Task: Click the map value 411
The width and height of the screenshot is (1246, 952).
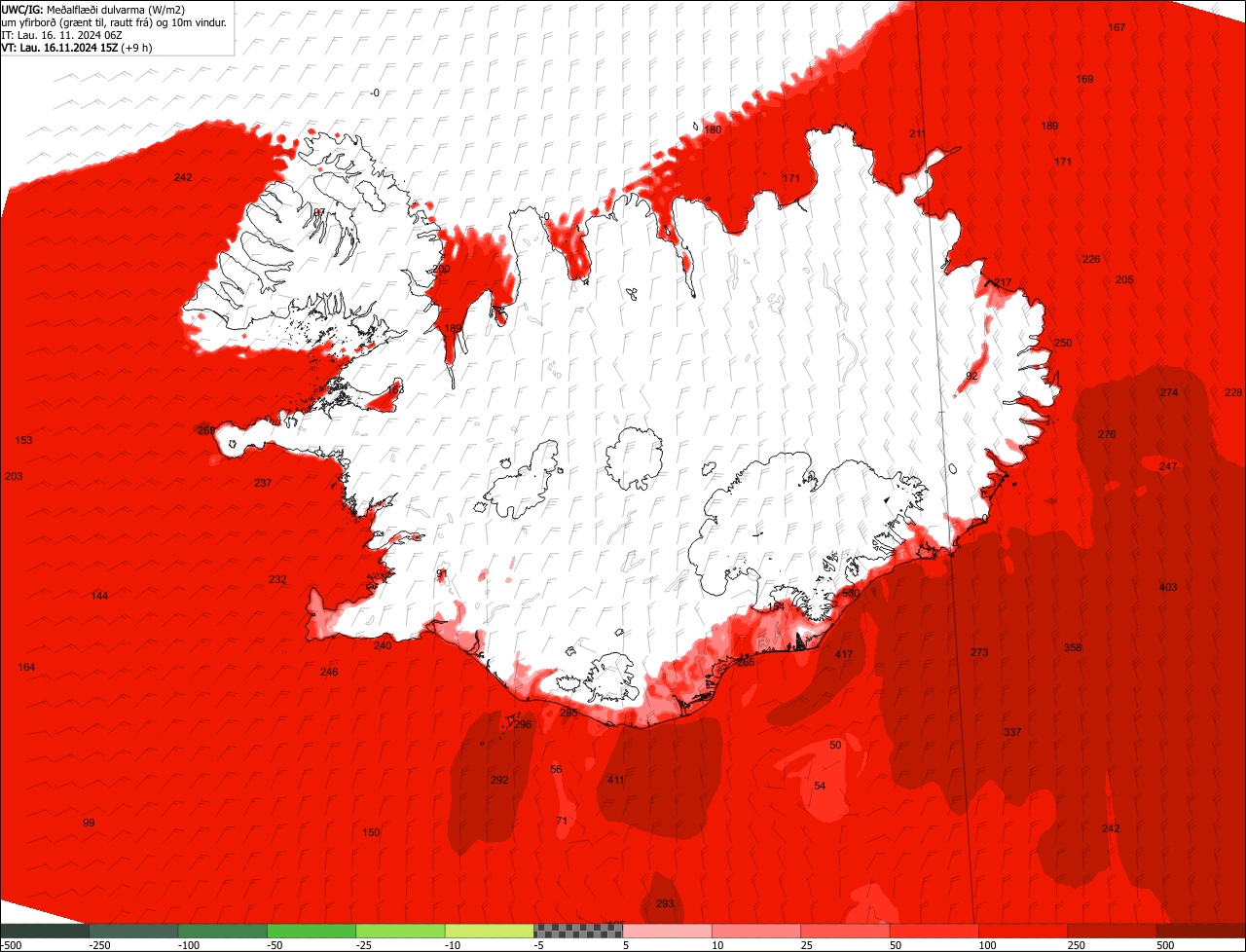Action: pos(616,781)
